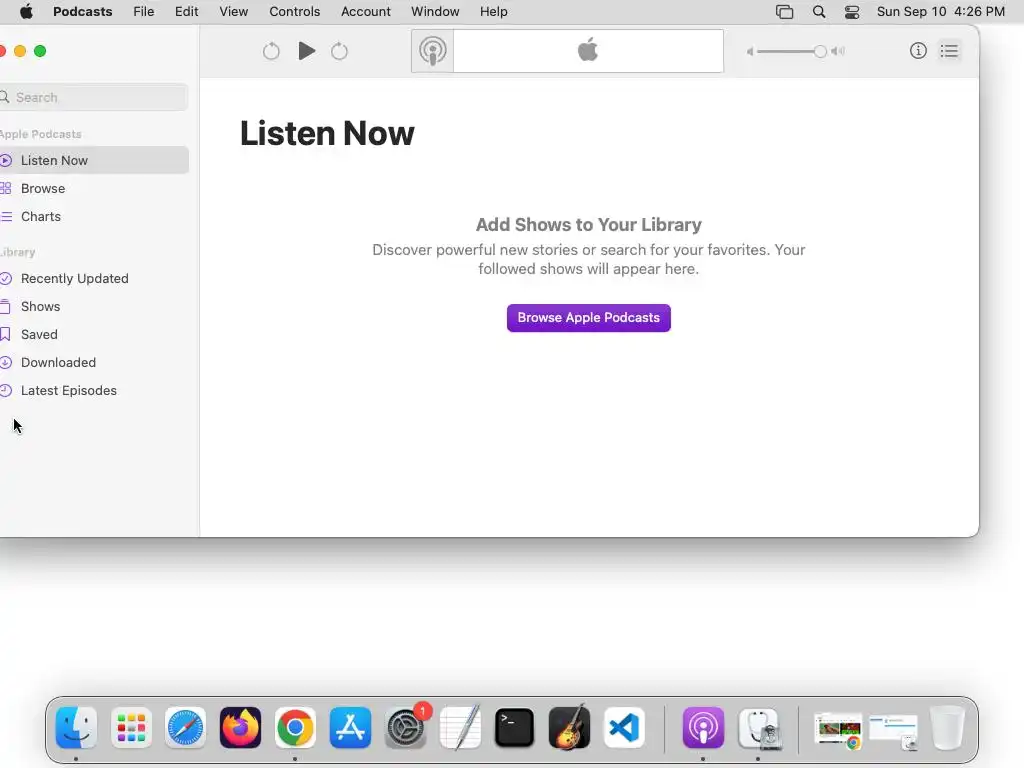The image size is (1024, 768).
Task: Open Terminal from the Dock
Action: pyautogui.click(x=515, y=728)
